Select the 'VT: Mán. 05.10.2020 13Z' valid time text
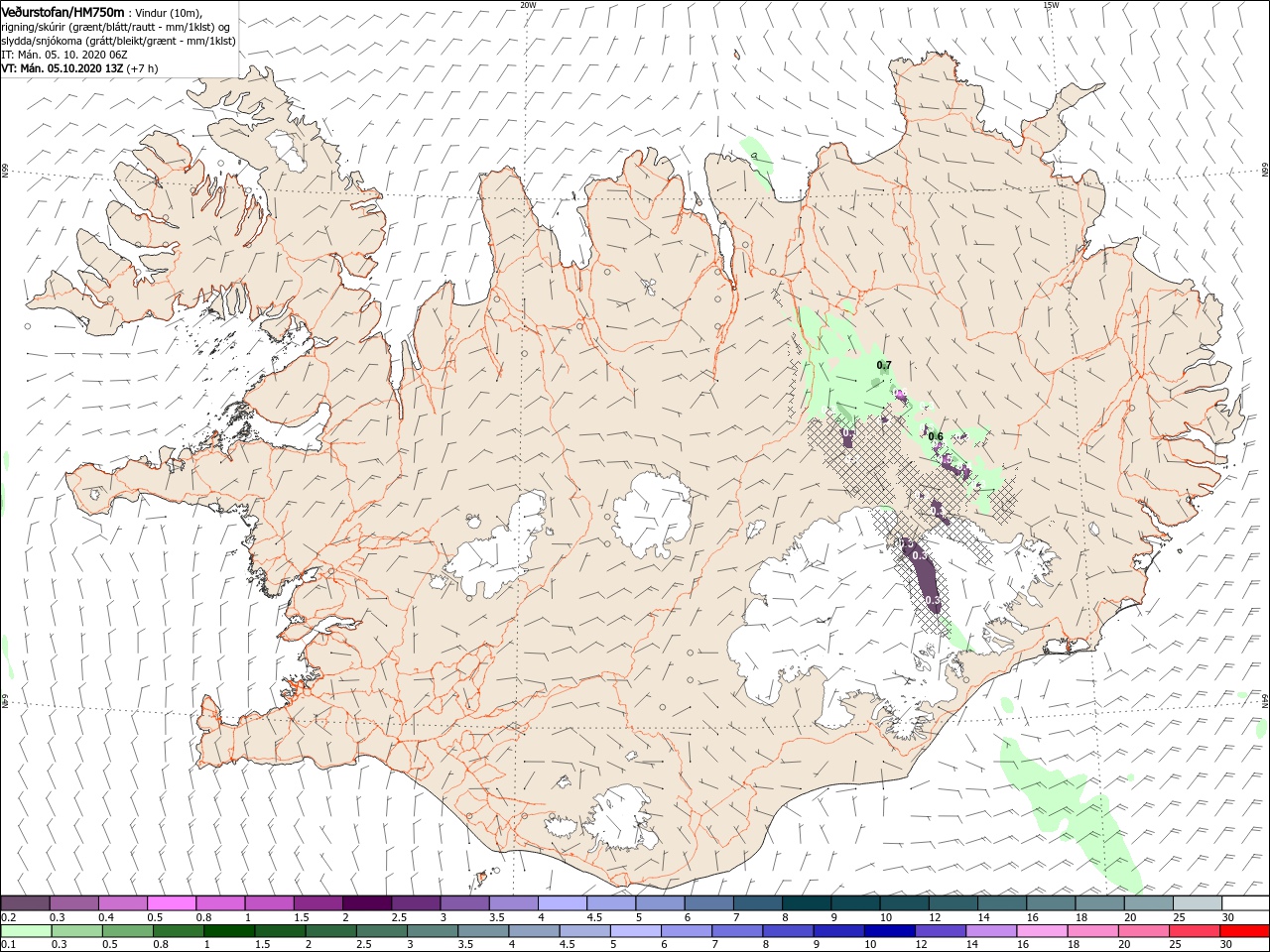1270x952 pixels. 62,68
